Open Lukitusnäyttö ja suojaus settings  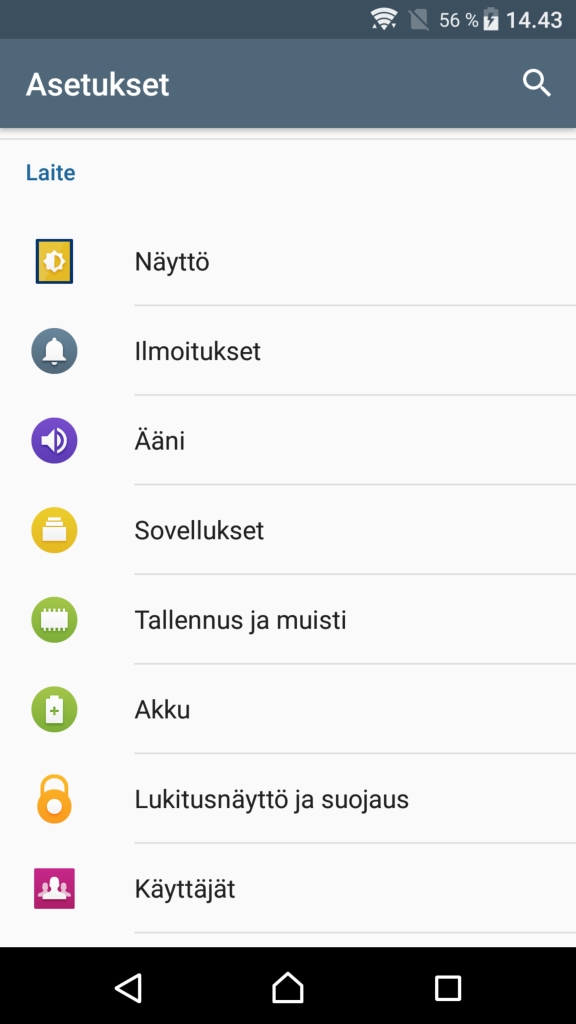[288, 799]
